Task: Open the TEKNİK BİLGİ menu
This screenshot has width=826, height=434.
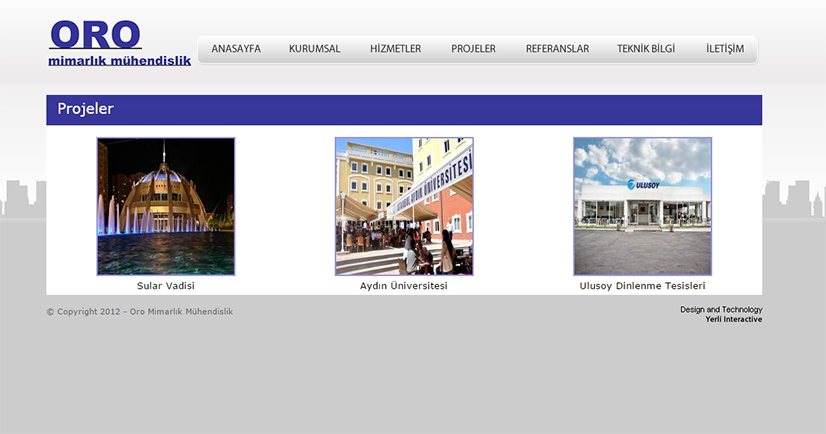Action: (x=646, y=49)
